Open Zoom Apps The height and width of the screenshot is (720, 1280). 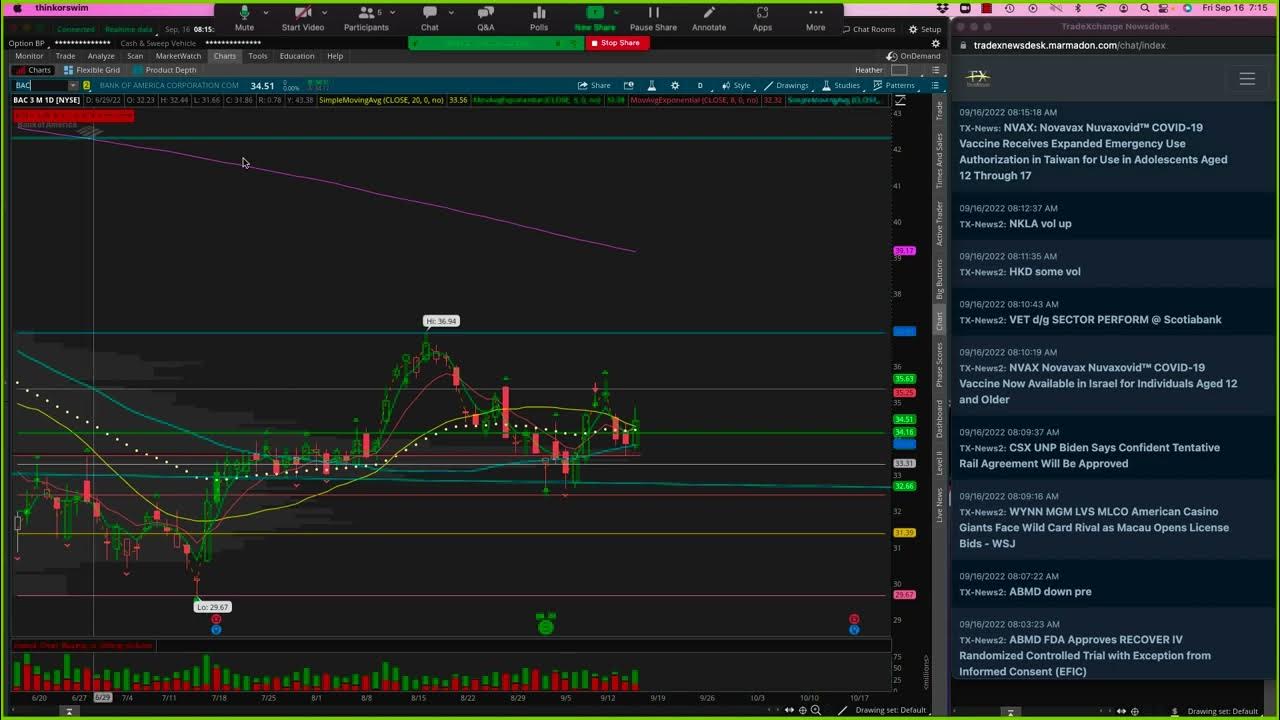coord(762,17)
